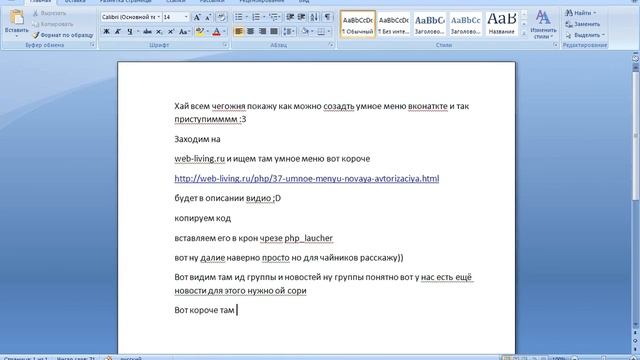Viewport: 640px width, 360px height.
Task: Click the Copy (Копировать) command
Action: 53,24
